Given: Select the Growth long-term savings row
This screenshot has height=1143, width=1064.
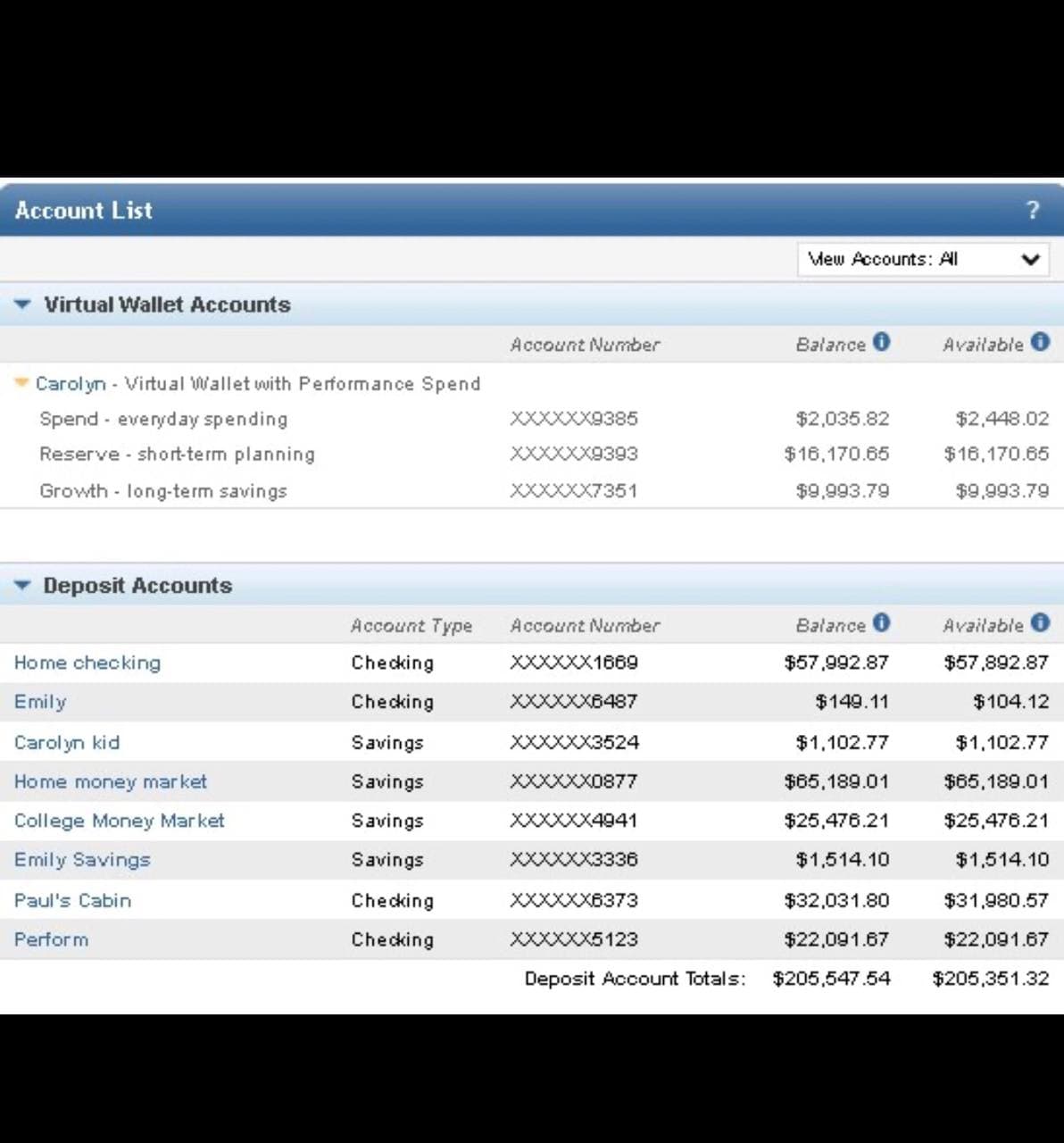Looking at the screenshot, I should (x=163, y=491).
